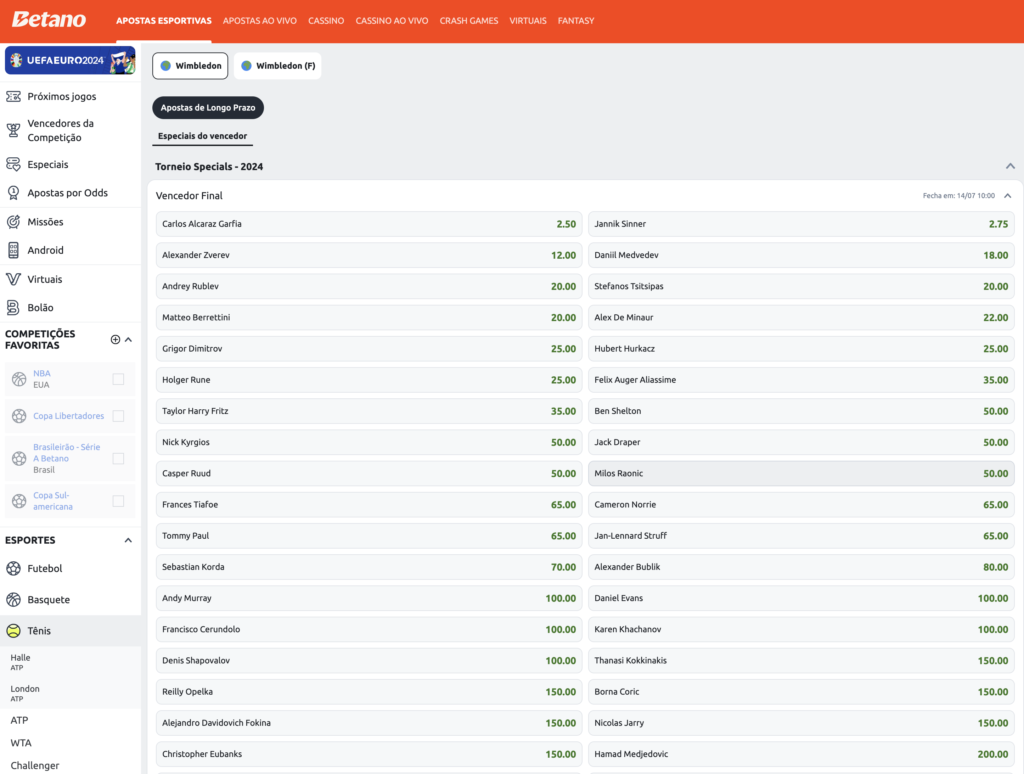The width and height of the screenshot is (1024, 774).
Task: Tick the Copa Sul-americana favorite checkbox
Action: (x=118, y=501)
